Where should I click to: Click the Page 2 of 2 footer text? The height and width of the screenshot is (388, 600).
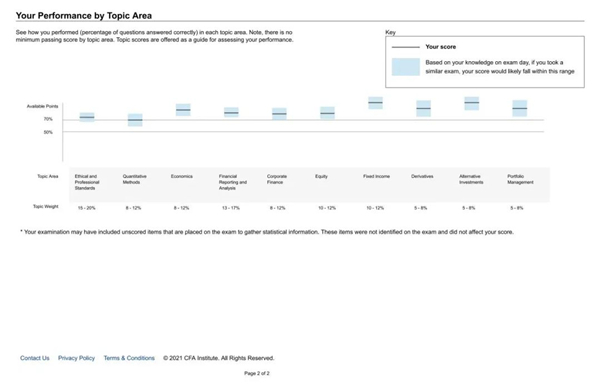coord(257,373)
